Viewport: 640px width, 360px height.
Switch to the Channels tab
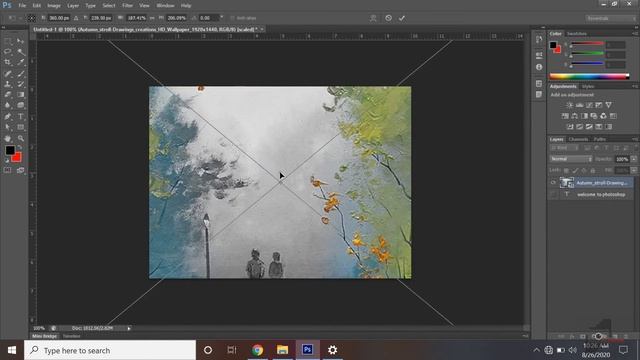tap(578, 139)
